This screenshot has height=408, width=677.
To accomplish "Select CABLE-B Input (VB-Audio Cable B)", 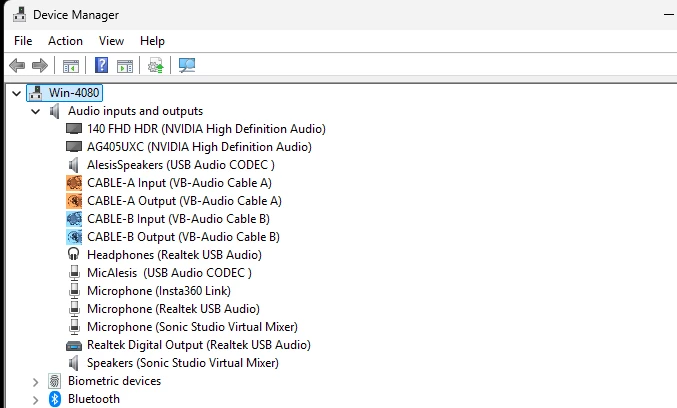I will [x=178, y=219].
